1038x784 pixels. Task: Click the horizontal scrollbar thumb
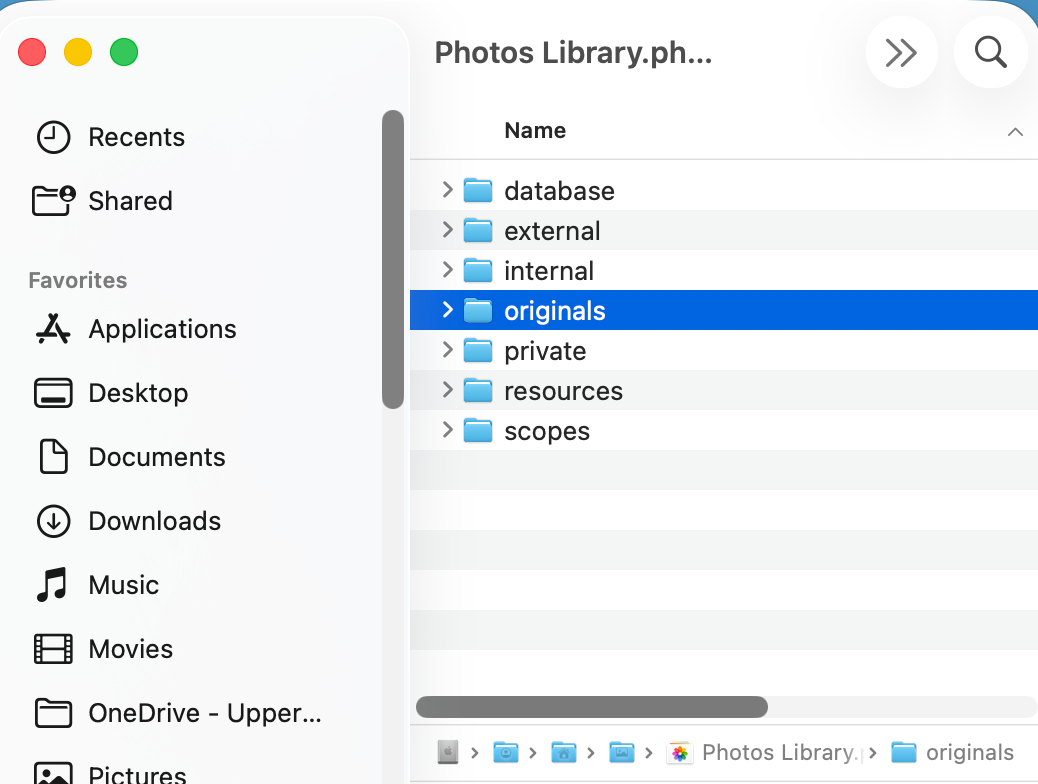pos(591,707)
